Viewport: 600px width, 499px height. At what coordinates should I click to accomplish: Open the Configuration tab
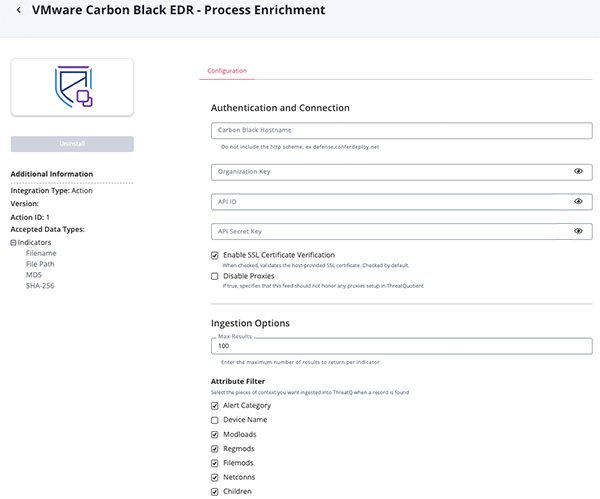coord(227,71)
